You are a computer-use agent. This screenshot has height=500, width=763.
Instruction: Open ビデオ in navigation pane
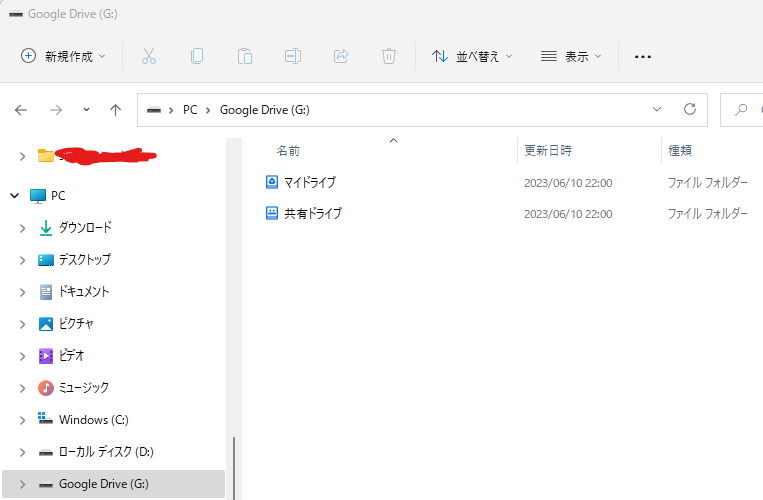click(x=72, y=356)
